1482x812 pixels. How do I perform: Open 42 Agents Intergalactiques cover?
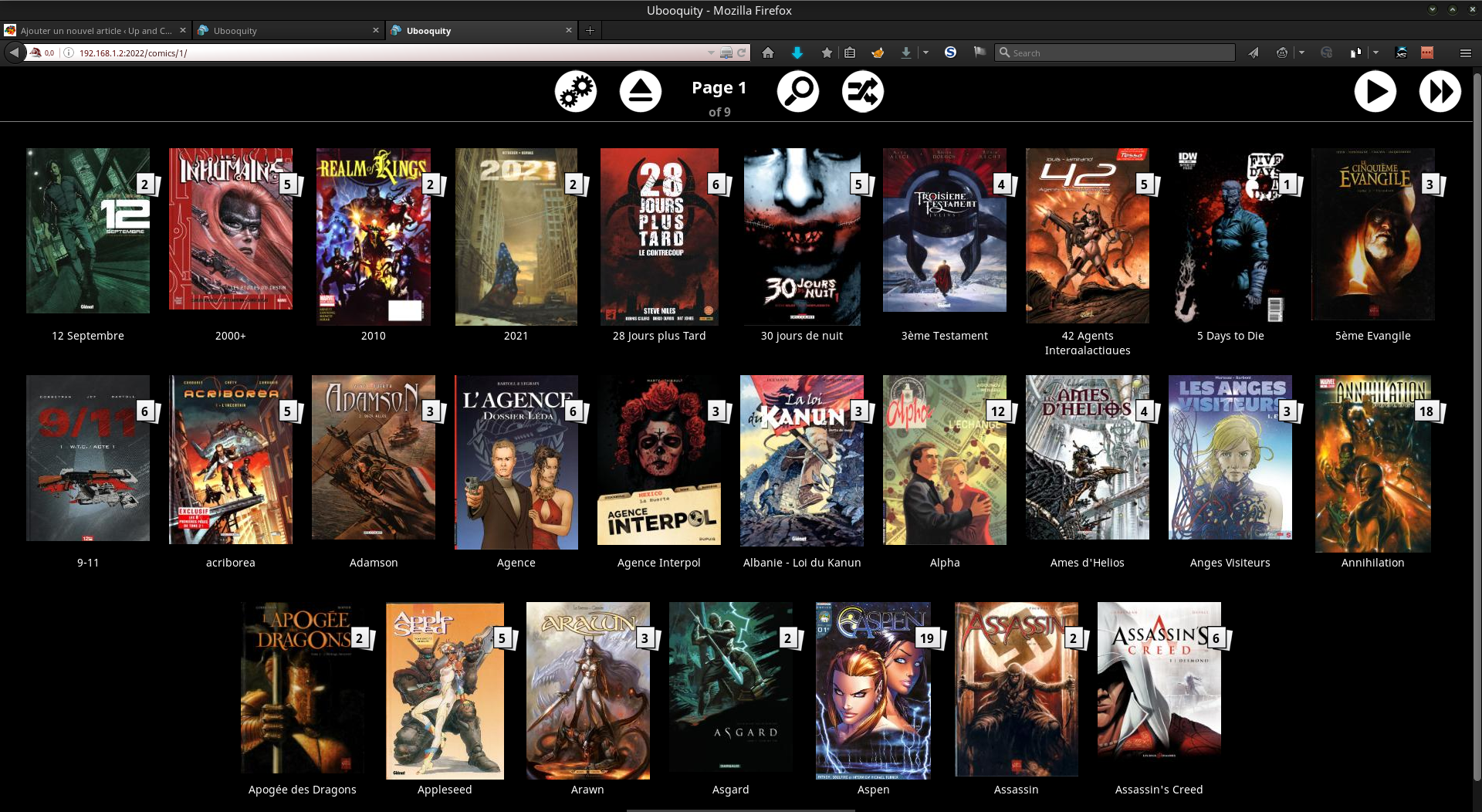1088,235
